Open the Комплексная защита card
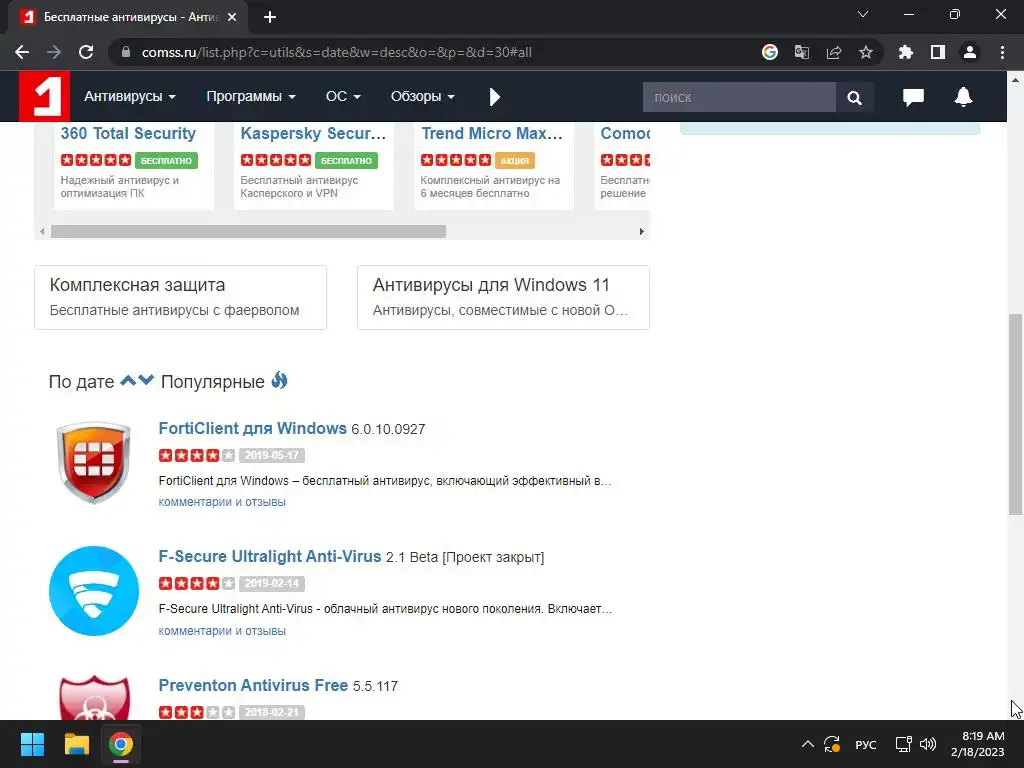The height and width of the screenshot is (768, 1024). pyautogui.click(x=180, y=297)
